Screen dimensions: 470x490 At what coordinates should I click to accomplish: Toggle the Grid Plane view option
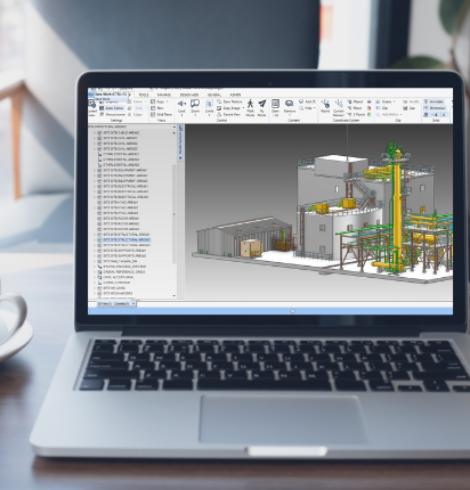pos(161,114)
